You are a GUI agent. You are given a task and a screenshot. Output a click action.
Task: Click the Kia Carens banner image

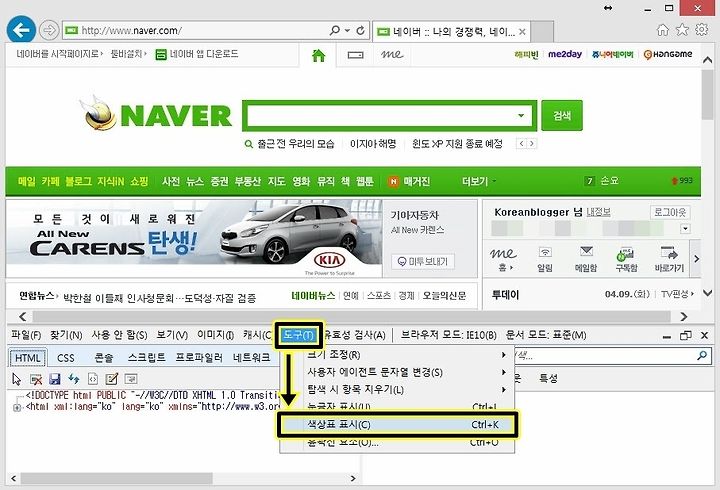194,239
